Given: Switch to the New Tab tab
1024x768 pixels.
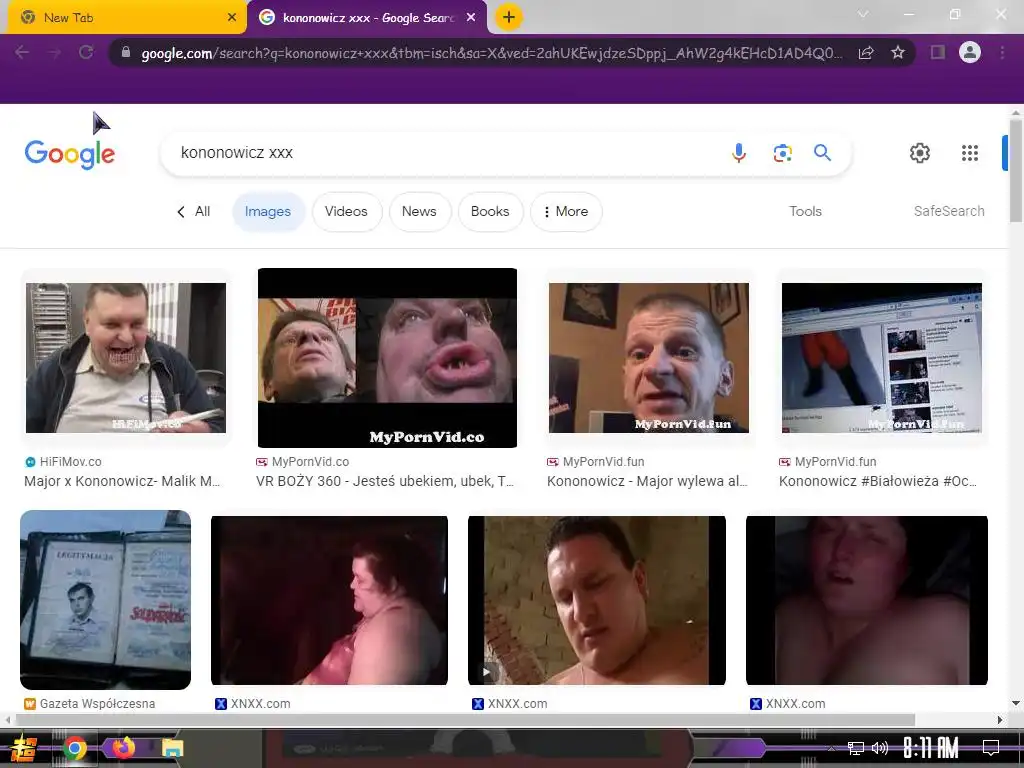Looking at the screenshot, I should click(127, 18).
